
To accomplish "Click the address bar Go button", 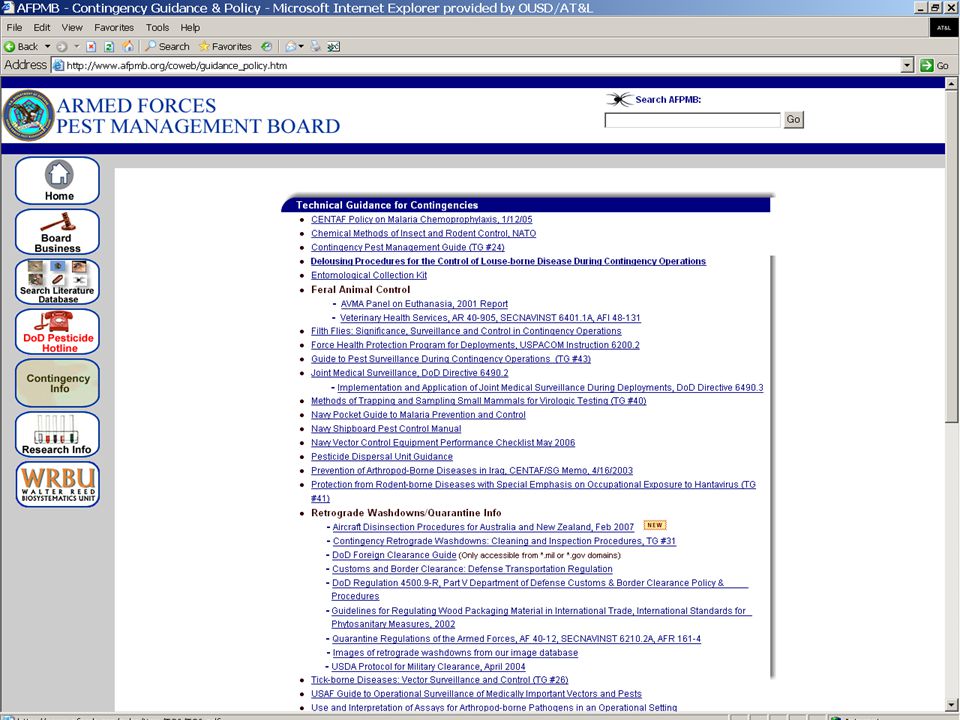I will coord(935,66).
